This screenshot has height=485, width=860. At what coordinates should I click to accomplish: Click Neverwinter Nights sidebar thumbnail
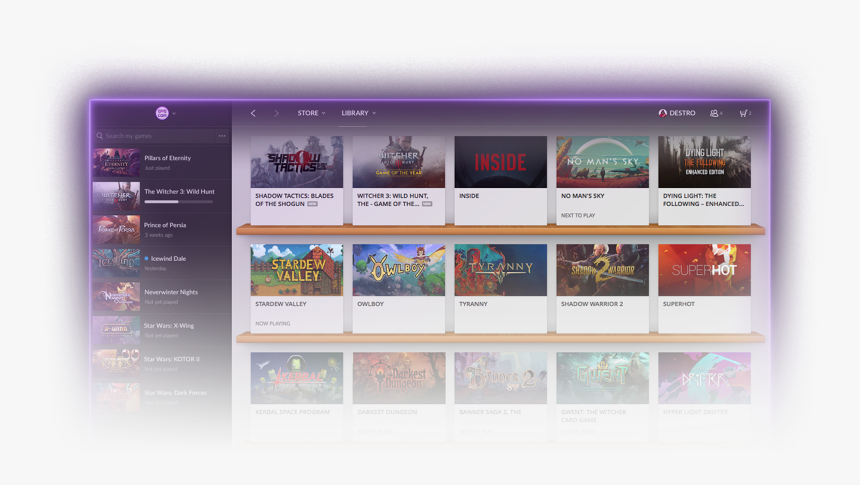116,296
